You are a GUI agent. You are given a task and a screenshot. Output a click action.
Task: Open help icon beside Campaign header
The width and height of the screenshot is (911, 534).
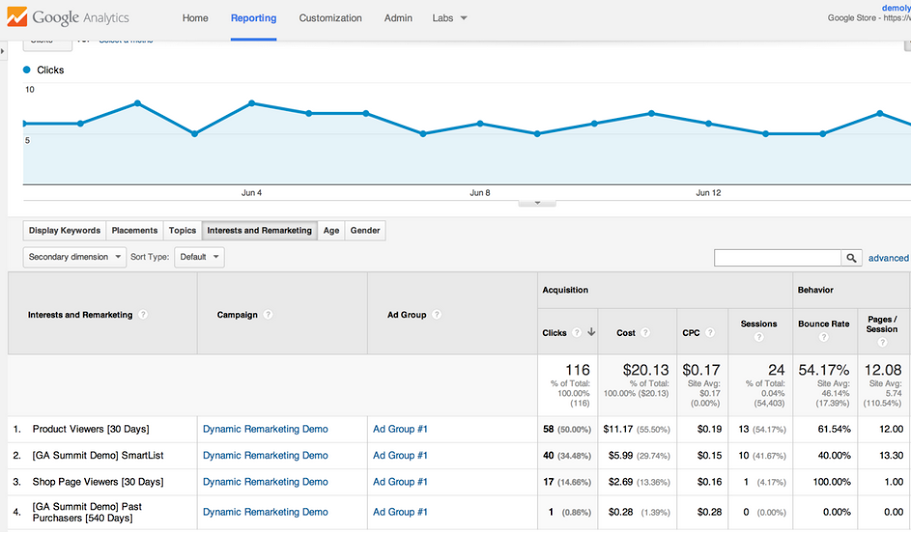pyautogui.click(x=268, y=314)
